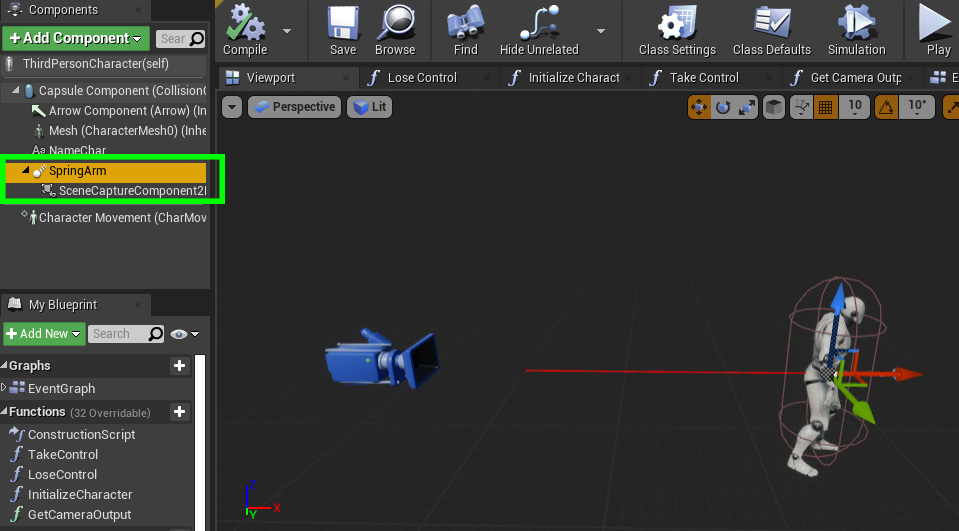The image size is (959, 531).
Task: Select the scale gizmo mode
Action: pyautogui.click(x=747, y=108)
